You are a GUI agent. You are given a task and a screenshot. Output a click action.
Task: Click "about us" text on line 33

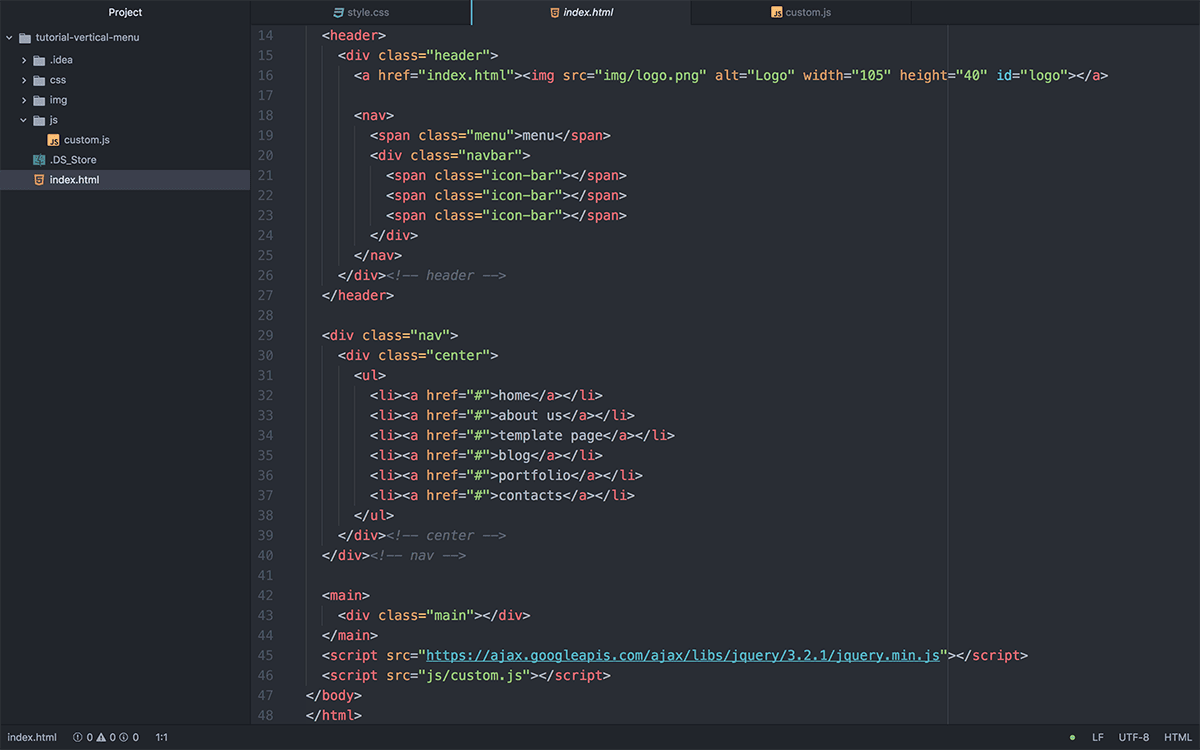click(530, 416)
